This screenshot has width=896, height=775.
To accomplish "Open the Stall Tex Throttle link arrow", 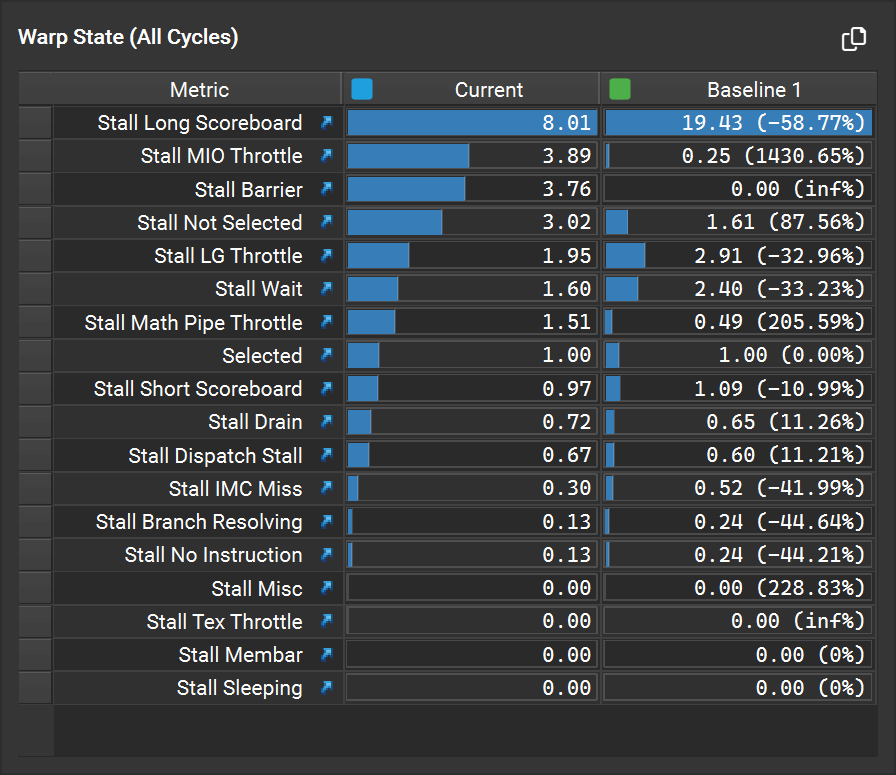I will click(326, 621).
